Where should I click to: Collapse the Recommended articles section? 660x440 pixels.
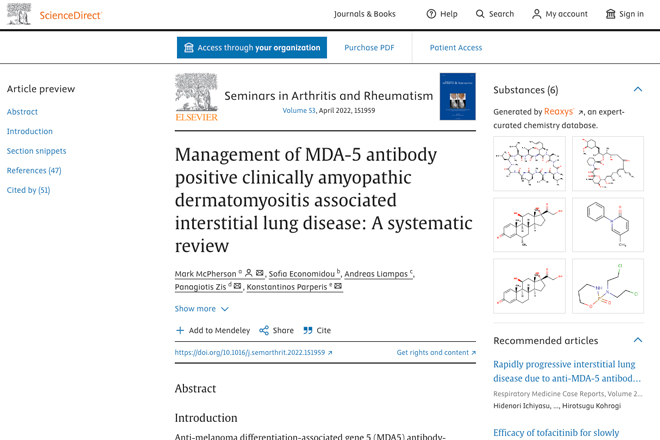coord(638,340)
